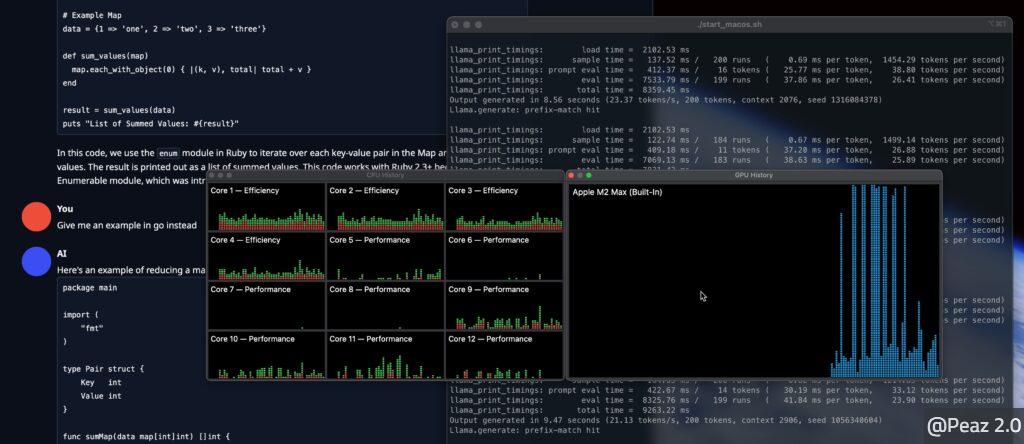Click the Apple M2 Max (Built-In) label
Viewport: 1024px width, 444px height.
click(x=617, y=192)
